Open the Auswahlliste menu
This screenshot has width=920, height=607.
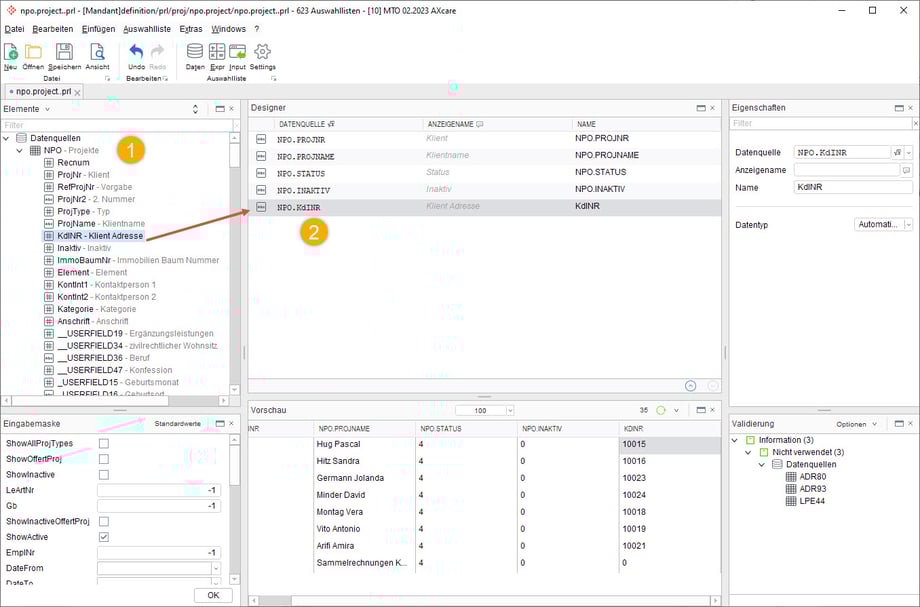click(147, 29)
